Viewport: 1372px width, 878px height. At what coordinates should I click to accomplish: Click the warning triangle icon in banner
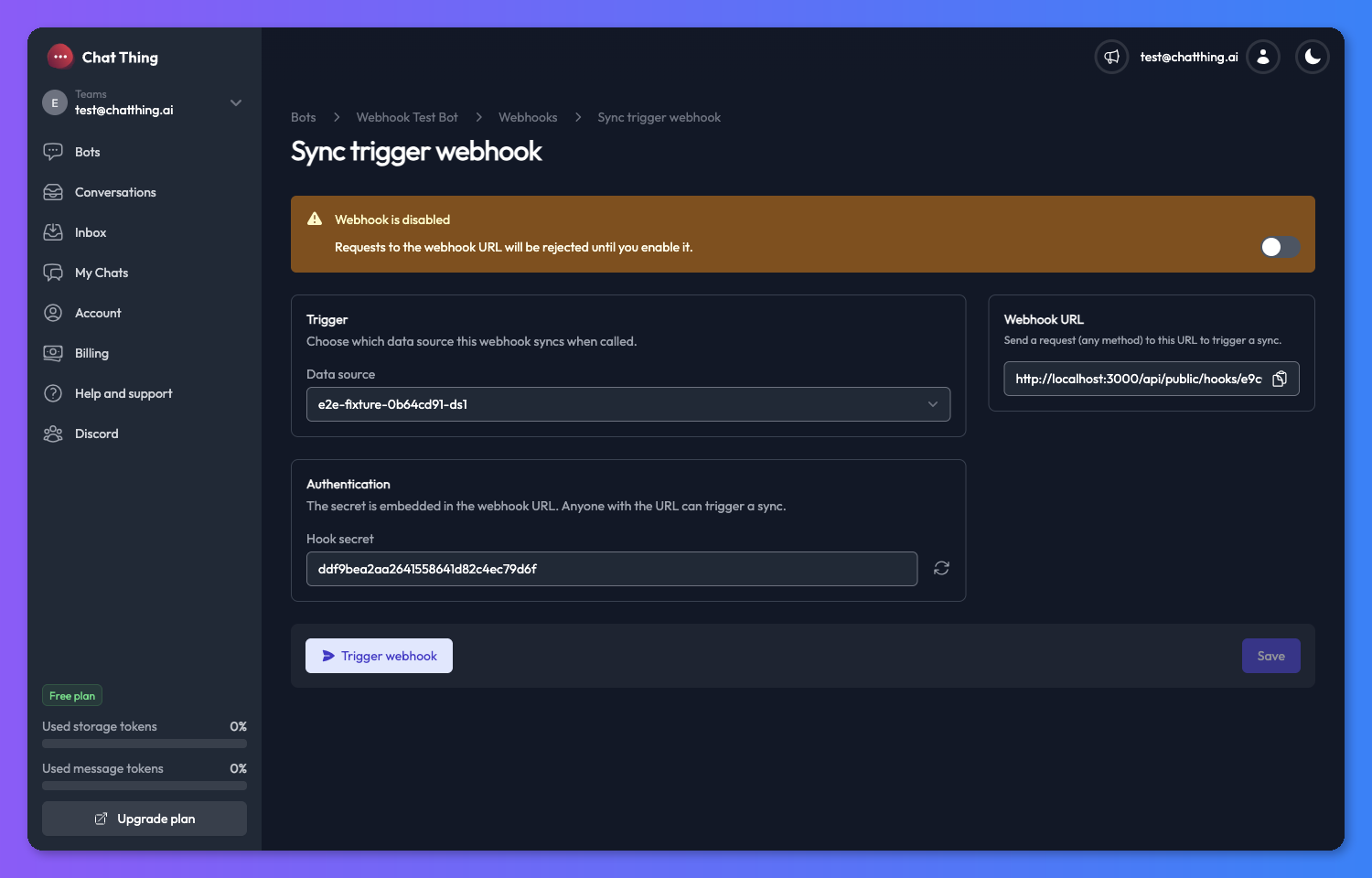[315, 219]
